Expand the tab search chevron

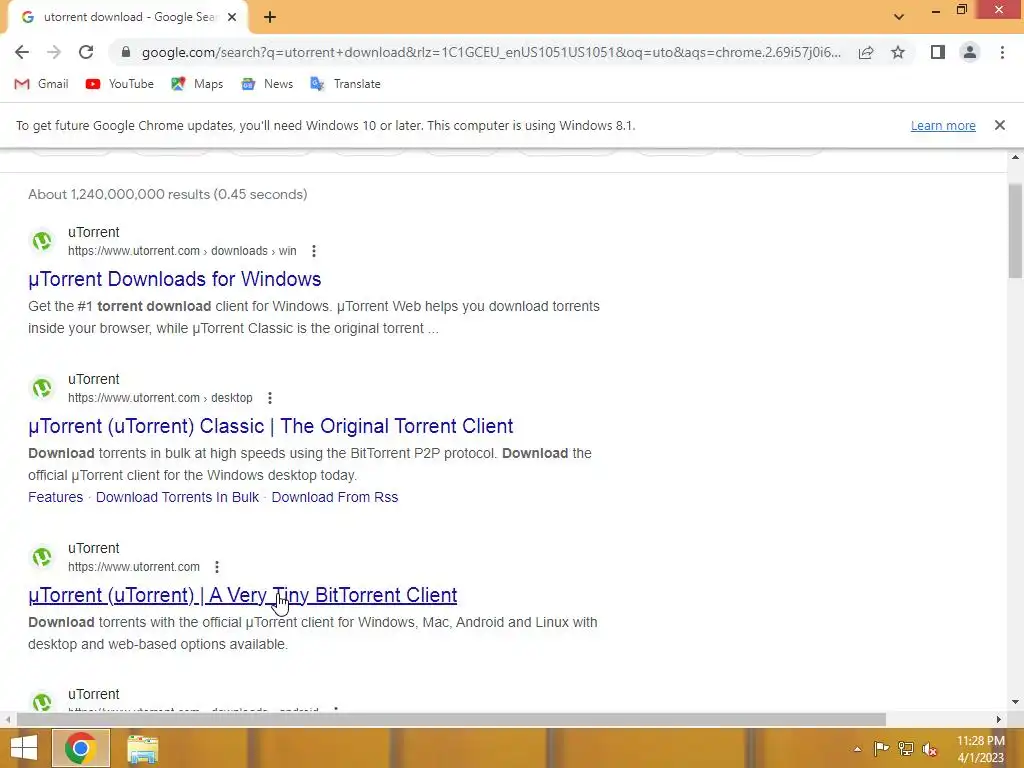[899, 17]
